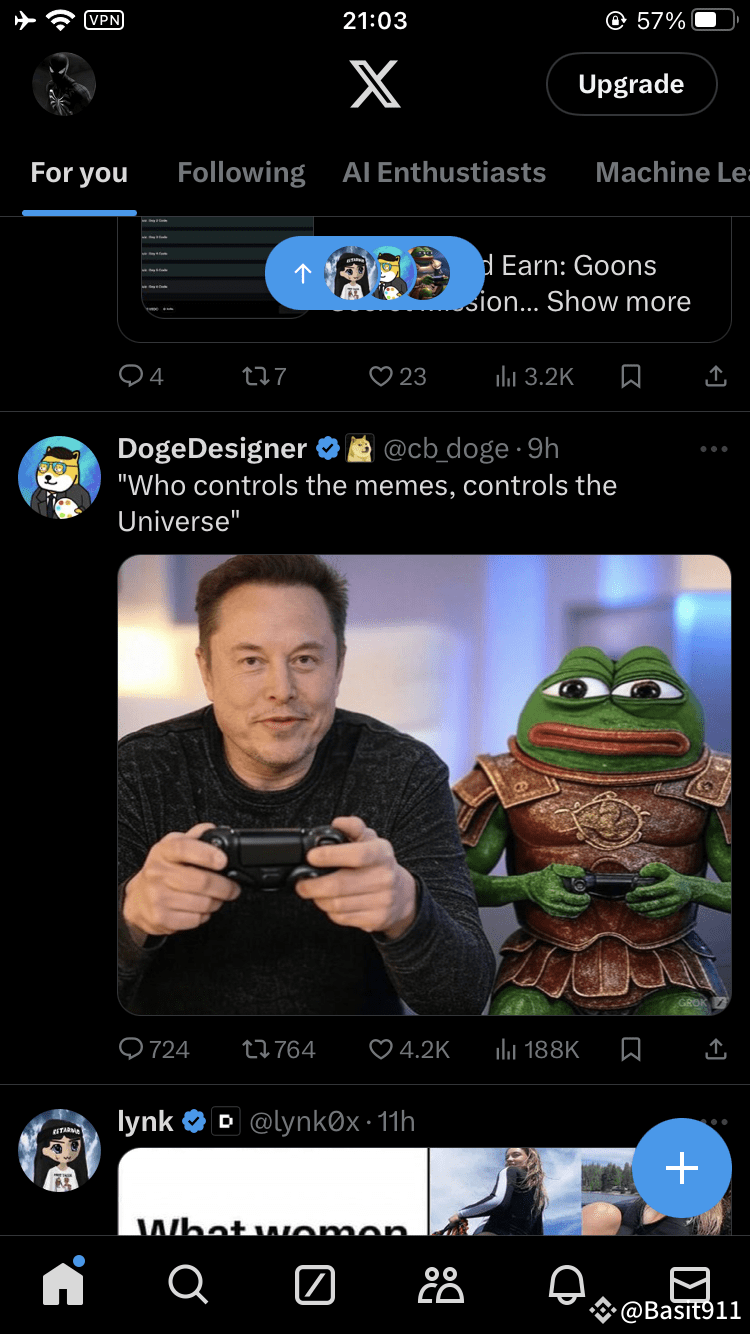The width and height of the screenshot is (750, 1334).
Task: Open more options on DogeDesigner post
Action: 713,449
